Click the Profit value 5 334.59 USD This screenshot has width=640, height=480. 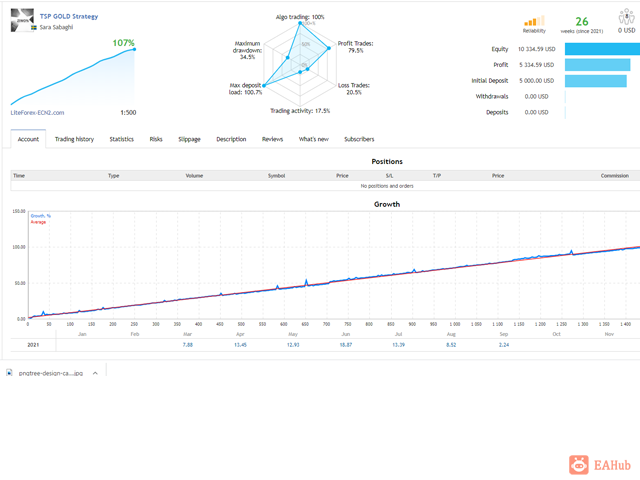537,65
